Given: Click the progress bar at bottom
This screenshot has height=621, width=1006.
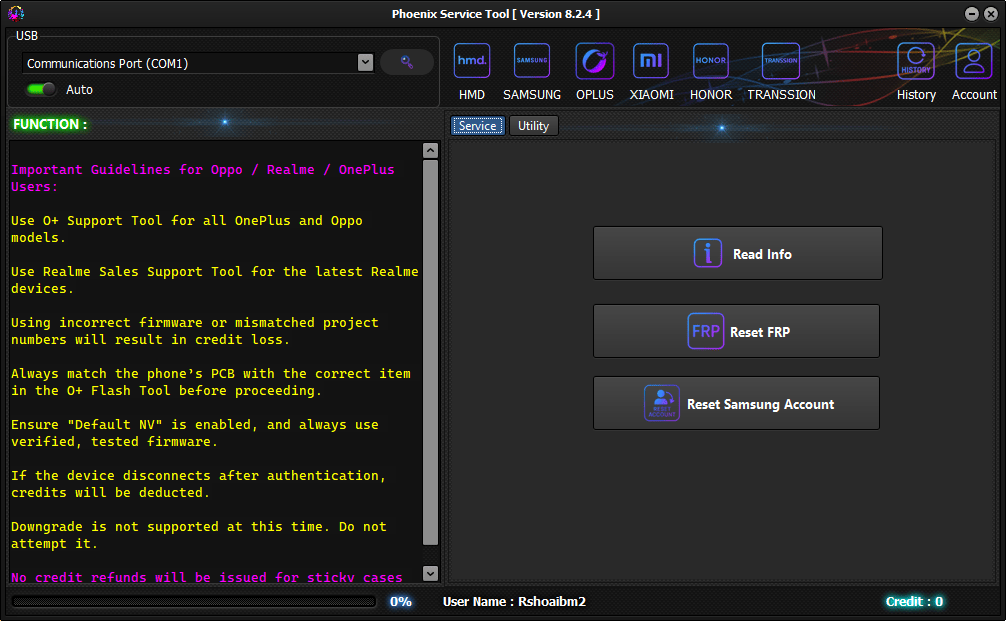Looking at the screenshot, I should [194, 602].
